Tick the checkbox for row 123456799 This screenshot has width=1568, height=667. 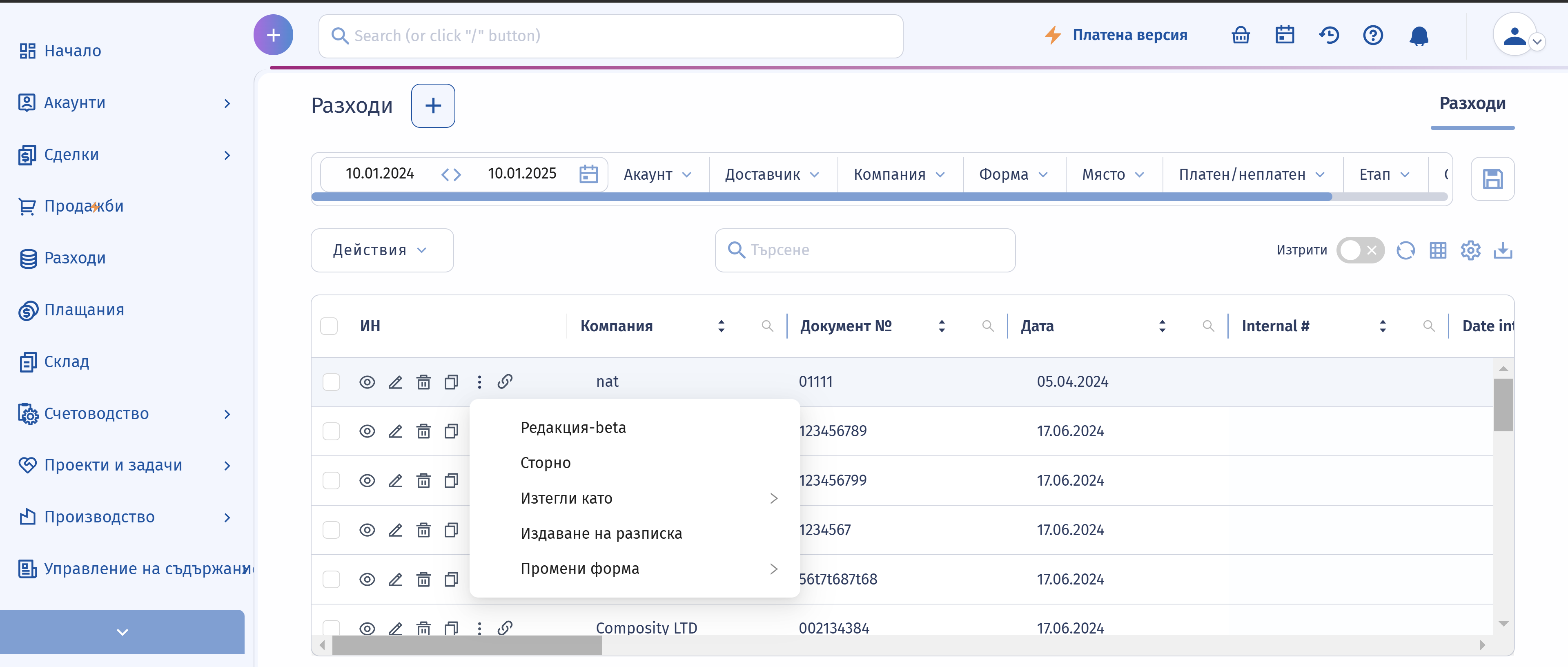(x=331, y=481)
